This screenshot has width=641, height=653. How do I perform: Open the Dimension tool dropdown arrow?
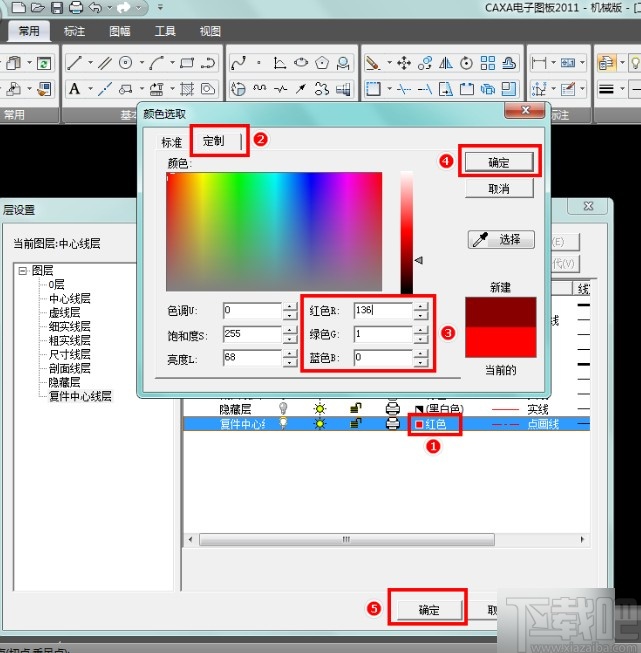pyautogui.click(x=554, y=63)
